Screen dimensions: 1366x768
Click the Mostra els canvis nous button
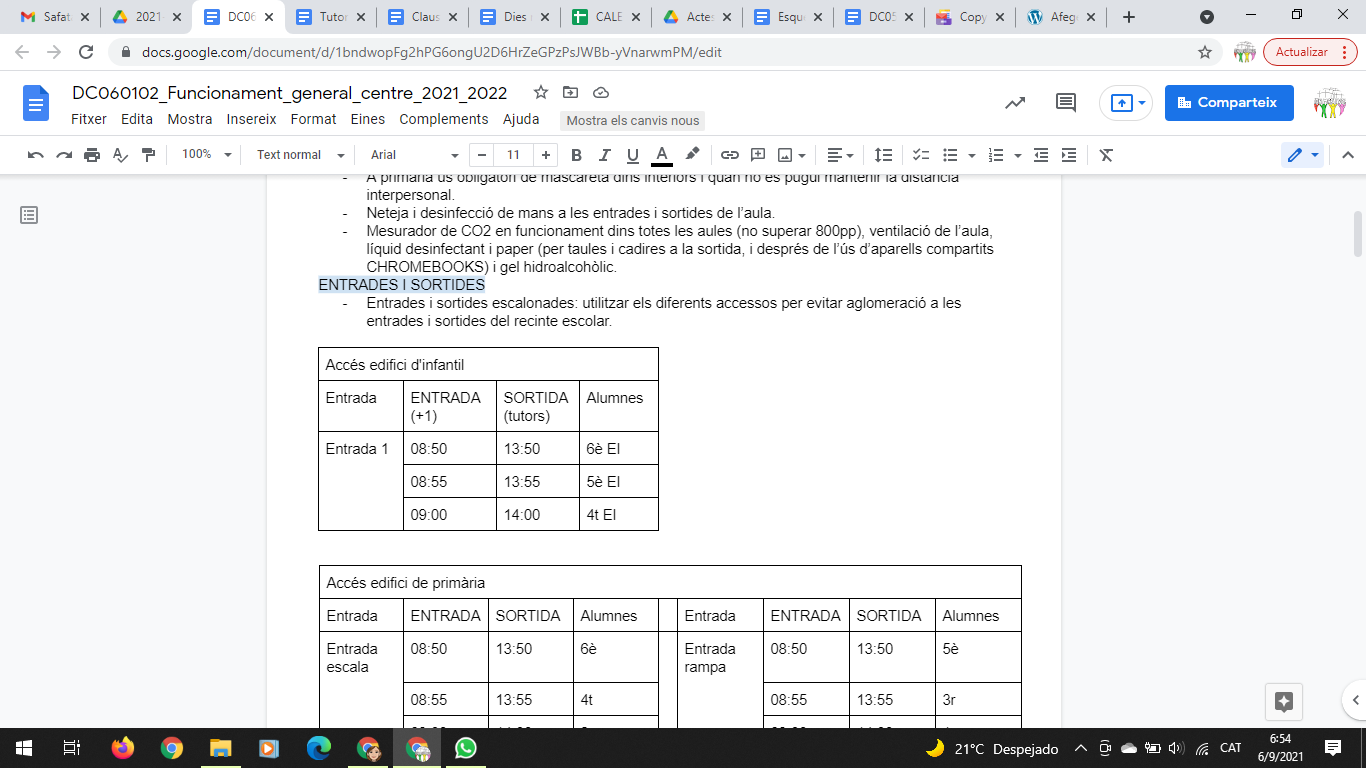click(x=633, y=121)
